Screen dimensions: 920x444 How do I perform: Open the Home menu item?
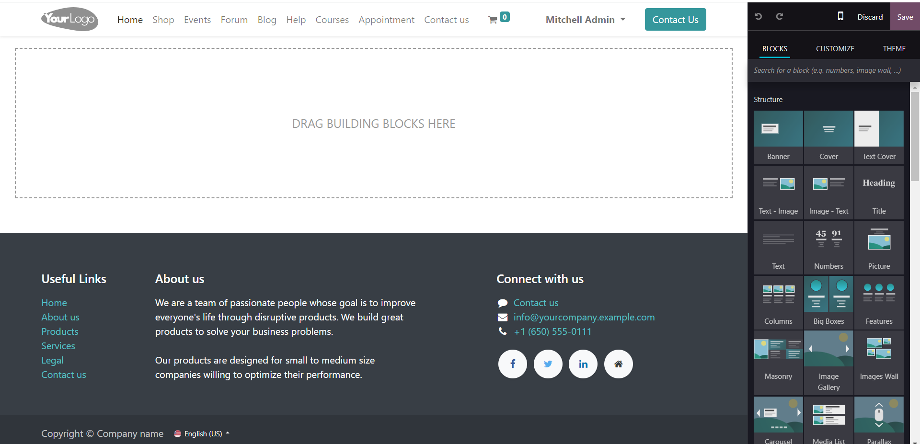click(130, 19)
